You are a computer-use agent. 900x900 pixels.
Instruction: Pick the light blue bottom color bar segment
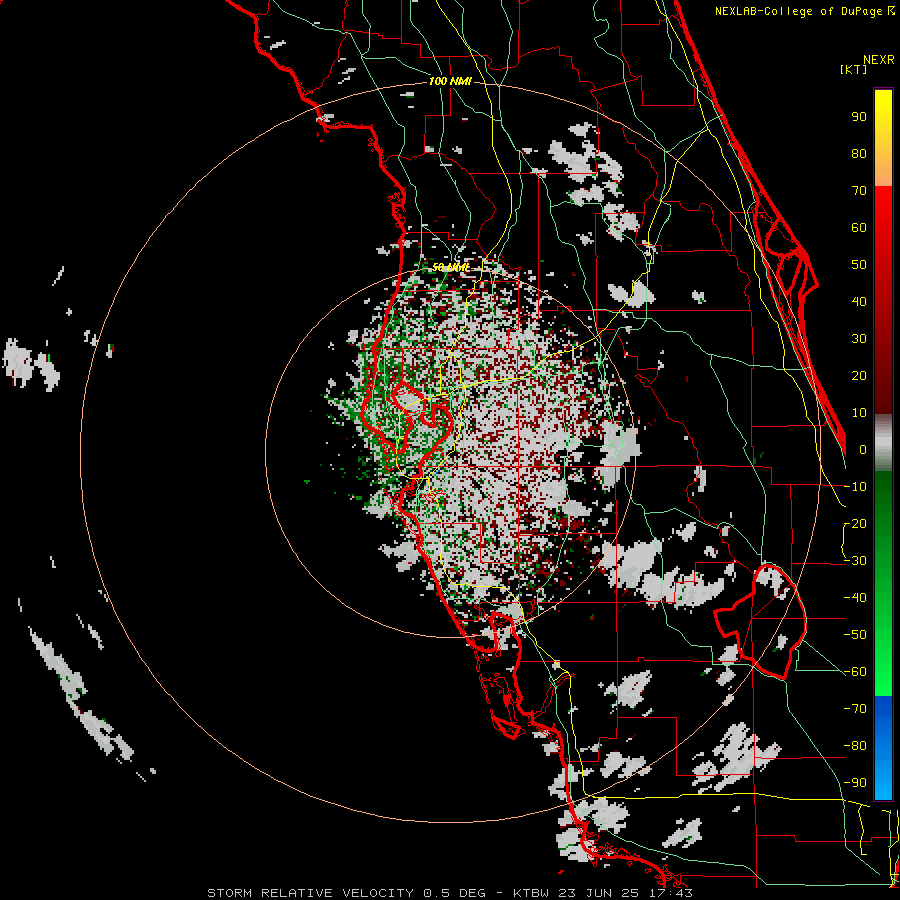point(883,781)
